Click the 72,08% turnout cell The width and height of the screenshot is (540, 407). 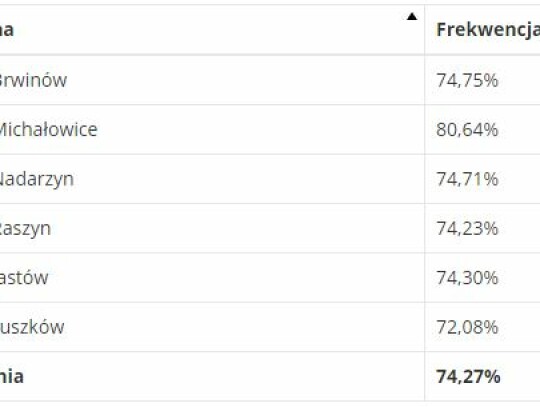(x=467, y=327)
